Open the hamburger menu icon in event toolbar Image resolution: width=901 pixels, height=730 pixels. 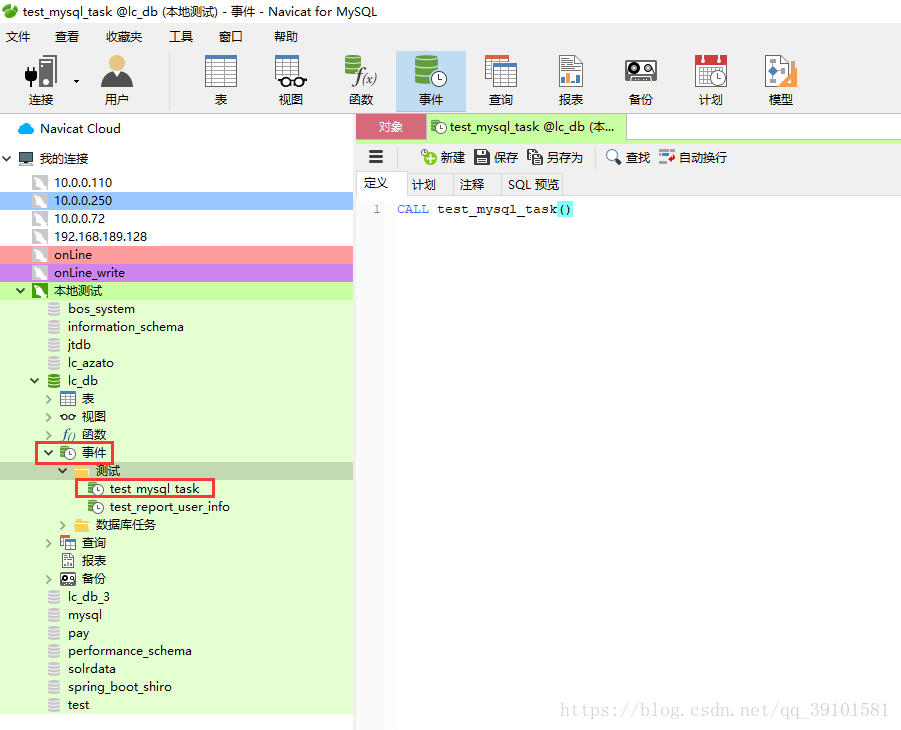coord(376,157)
